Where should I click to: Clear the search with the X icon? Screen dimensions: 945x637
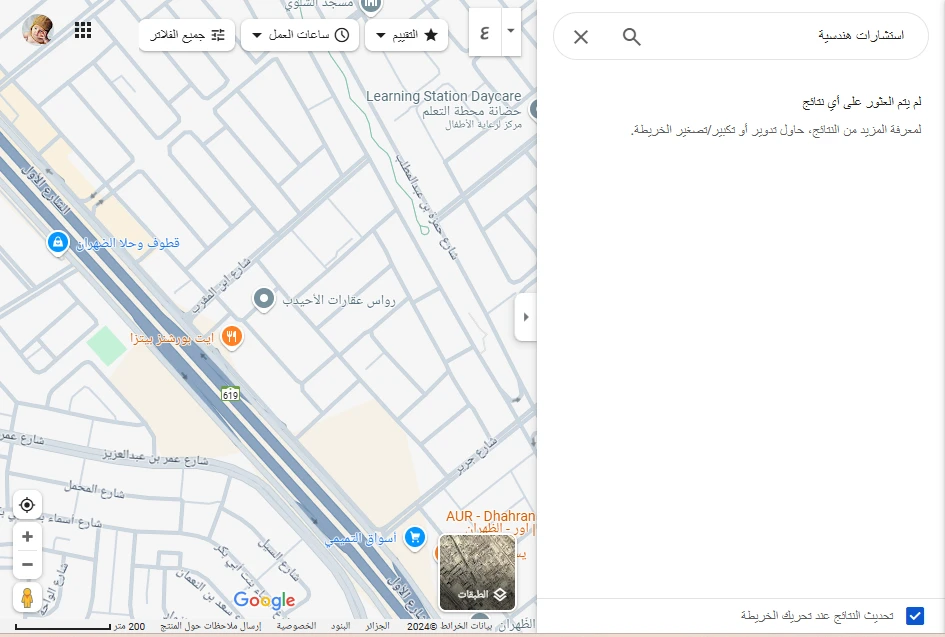581,37
